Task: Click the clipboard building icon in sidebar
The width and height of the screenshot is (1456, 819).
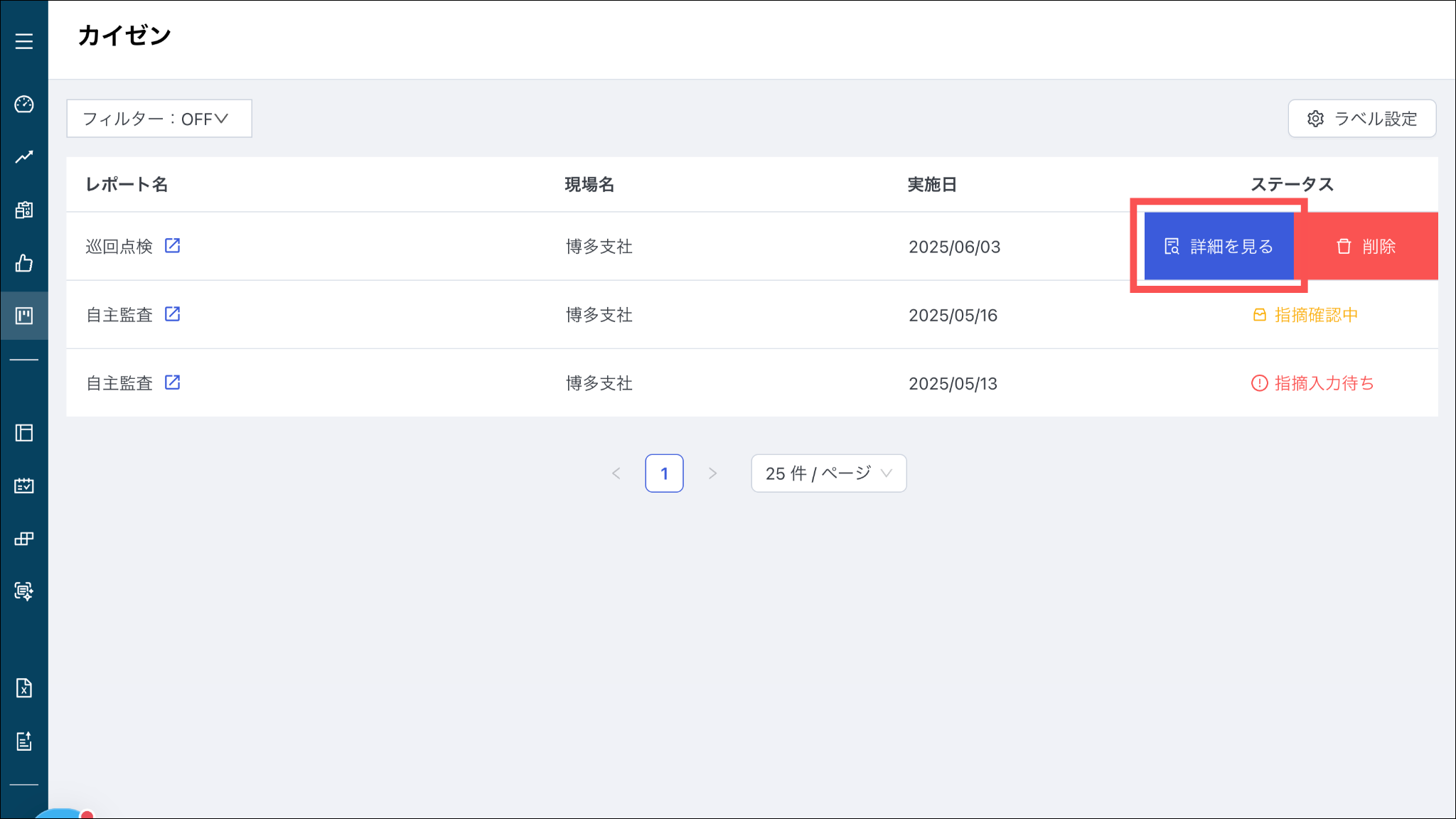Action: pyautogui.click(x=24, y=210)
